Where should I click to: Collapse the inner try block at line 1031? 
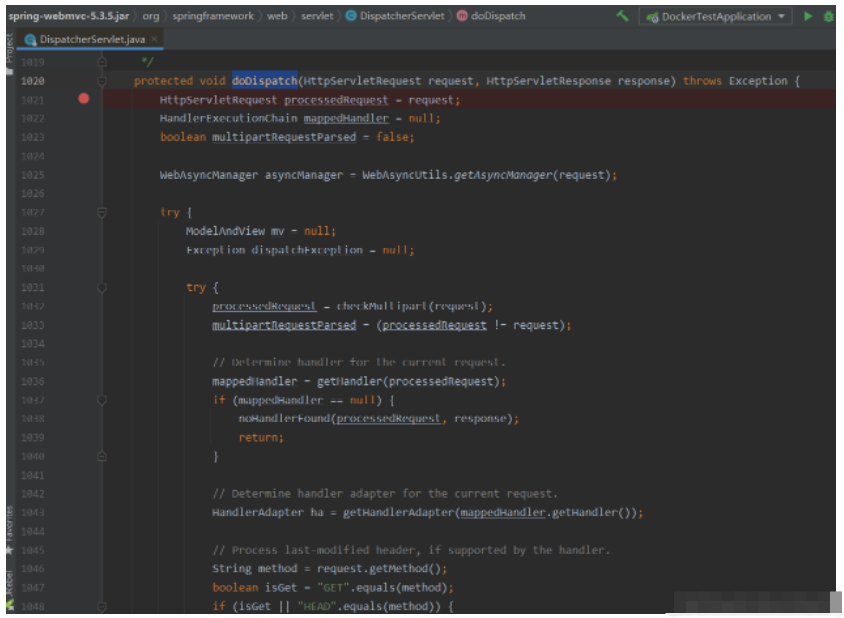102,287
